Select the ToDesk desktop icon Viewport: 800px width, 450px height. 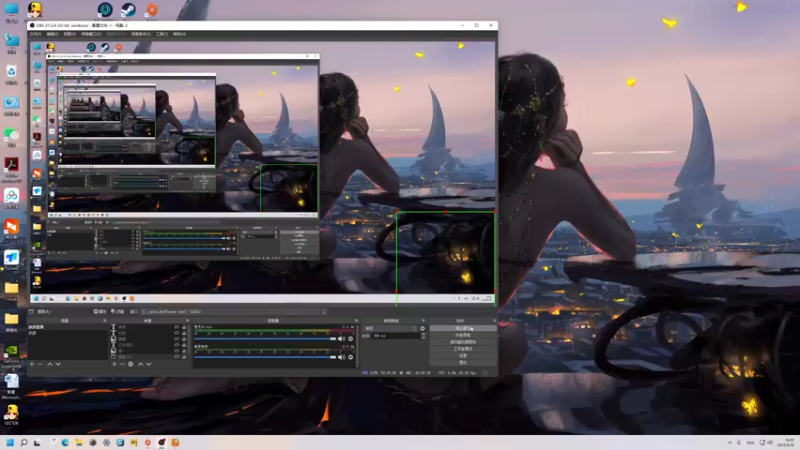point(11,259)
